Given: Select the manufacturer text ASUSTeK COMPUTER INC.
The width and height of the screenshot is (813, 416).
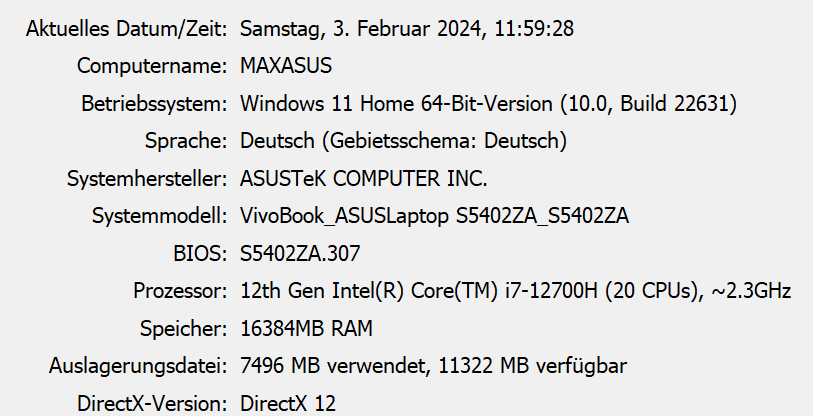Looking at the screenshot, I should pyautogui.click(x=363, y=179).
